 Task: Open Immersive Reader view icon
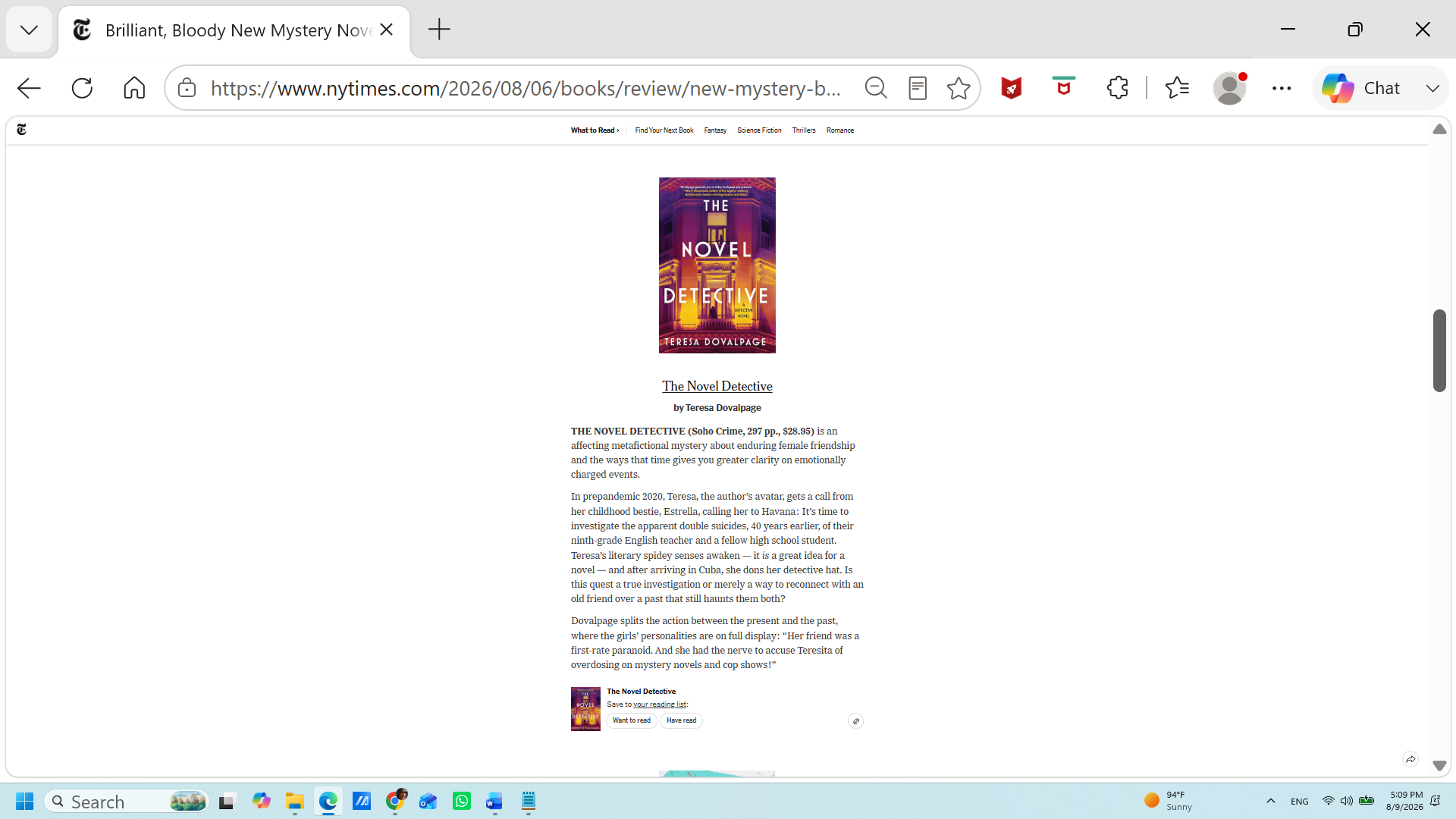tap(918, 88)
